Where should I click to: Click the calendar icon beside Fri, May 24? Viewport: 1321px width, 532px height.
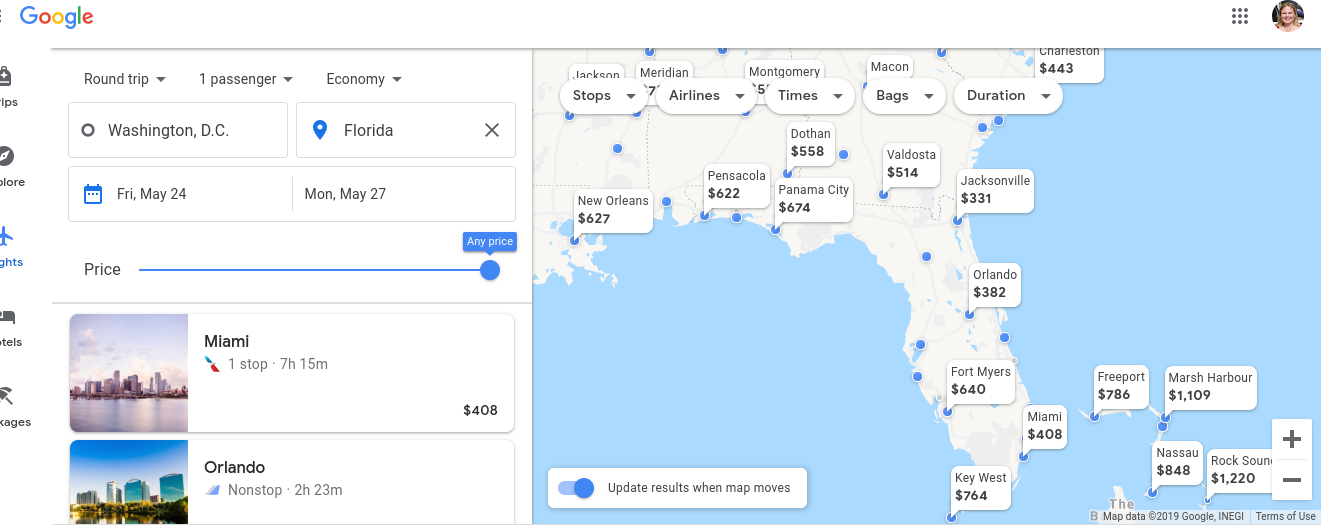point(93,194)
